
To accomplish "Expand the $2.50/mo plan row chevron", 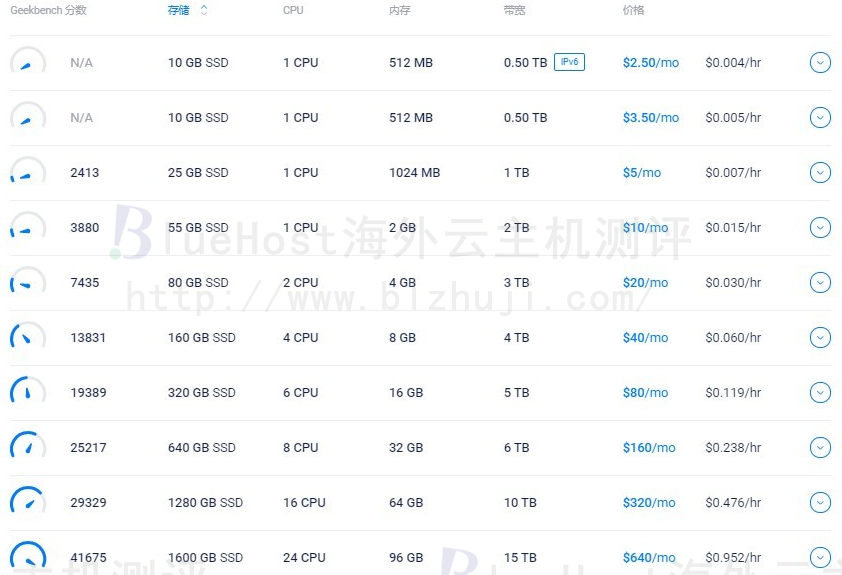I will point(820,63).
